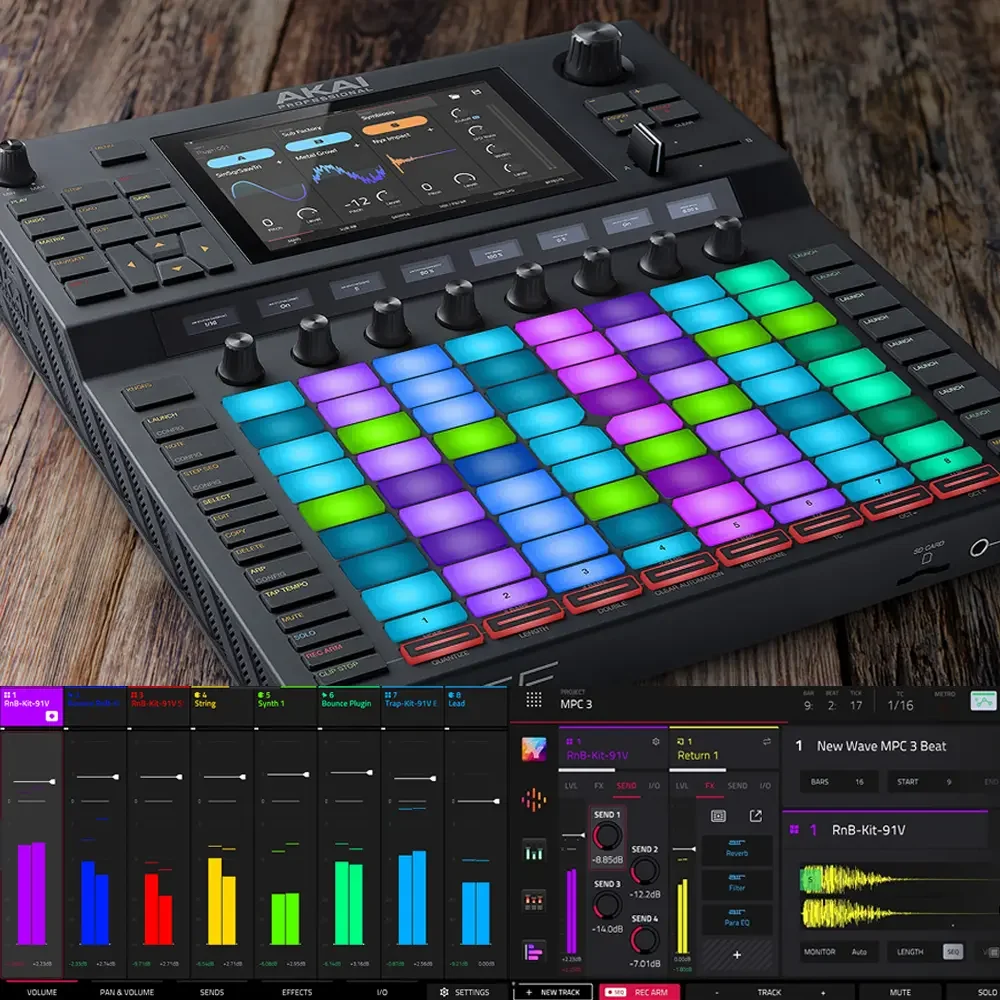Open the Filter insert effect slot

point(737,885)
